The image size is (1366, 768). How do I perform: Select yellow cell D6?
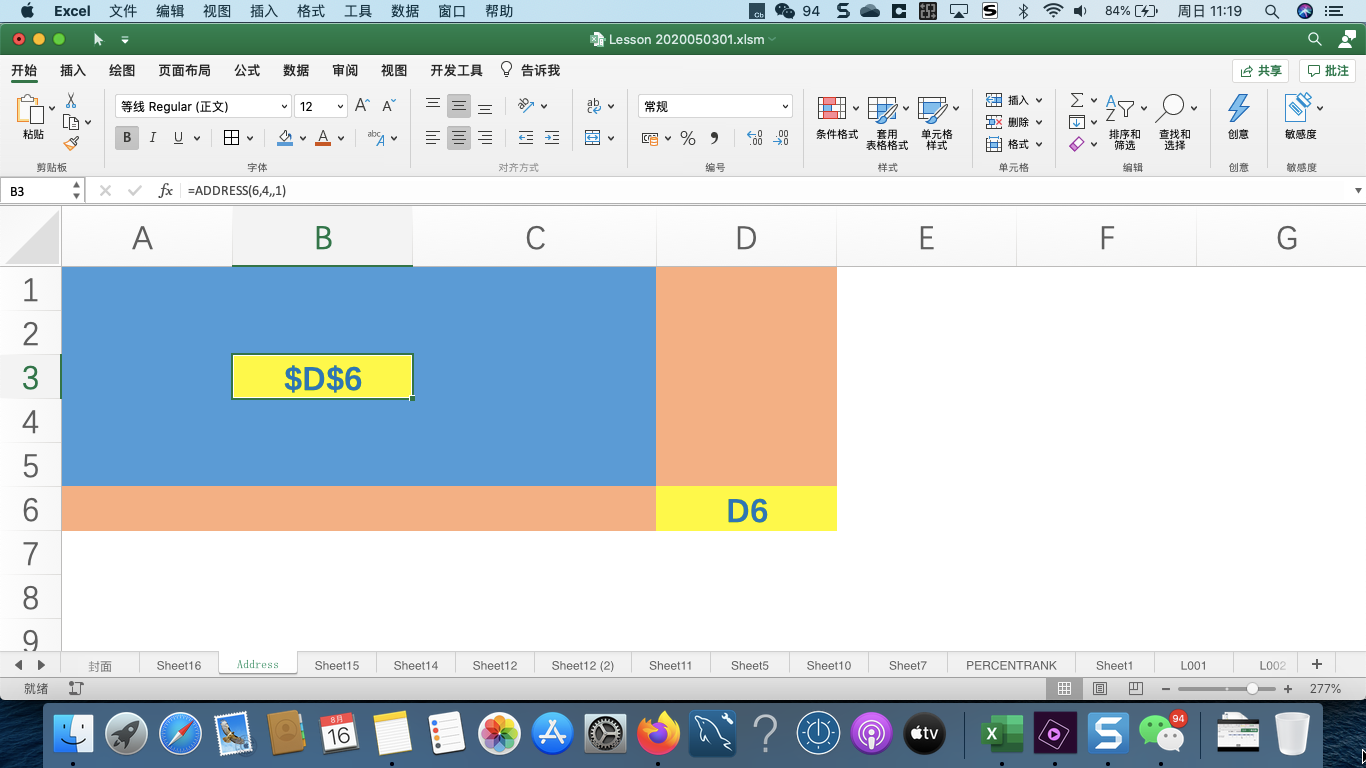click(x=746, y=509)
